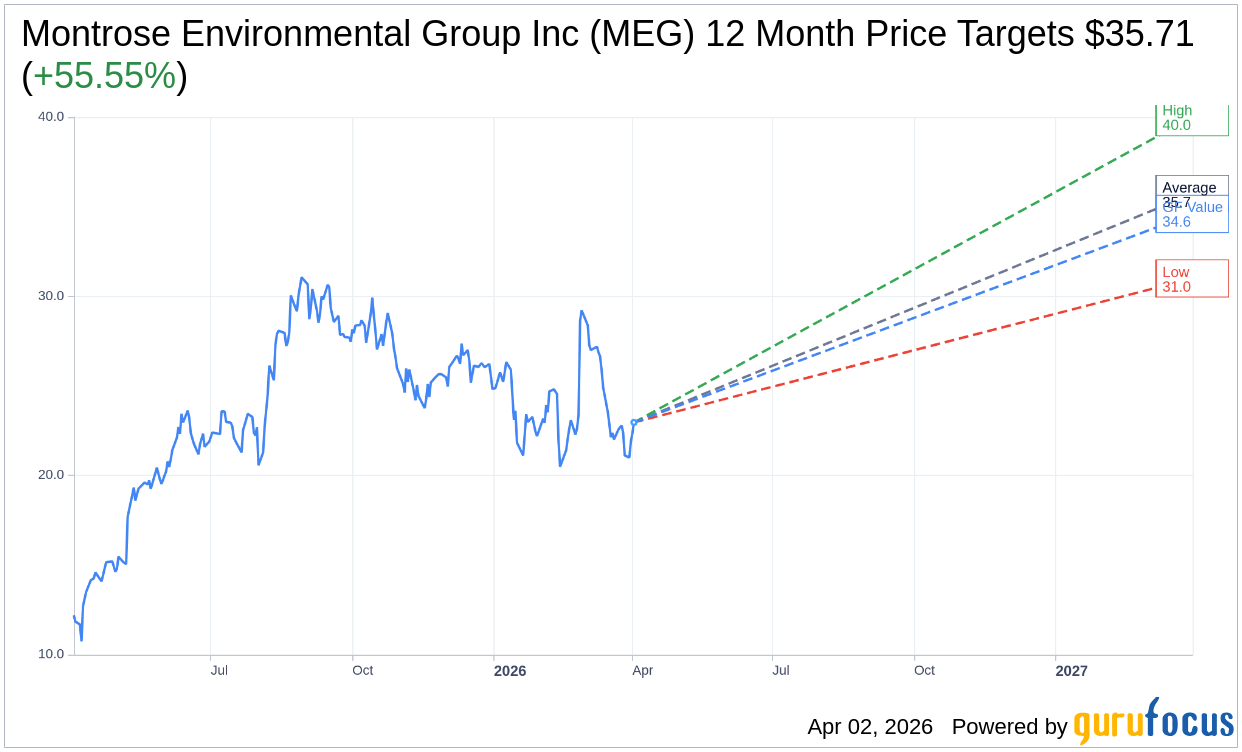
Task: Click the +55.55% percentage in title
Action: 104,77
